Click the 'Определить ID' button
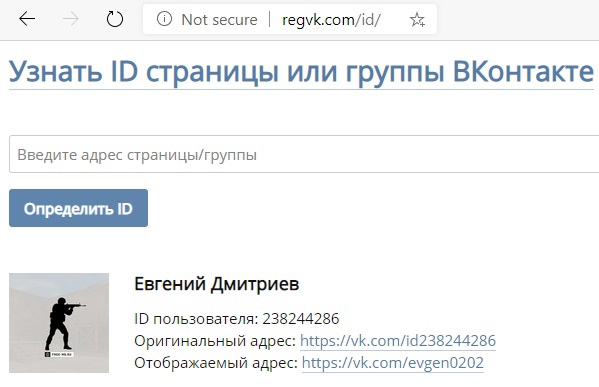 click(x=78, y=208)
